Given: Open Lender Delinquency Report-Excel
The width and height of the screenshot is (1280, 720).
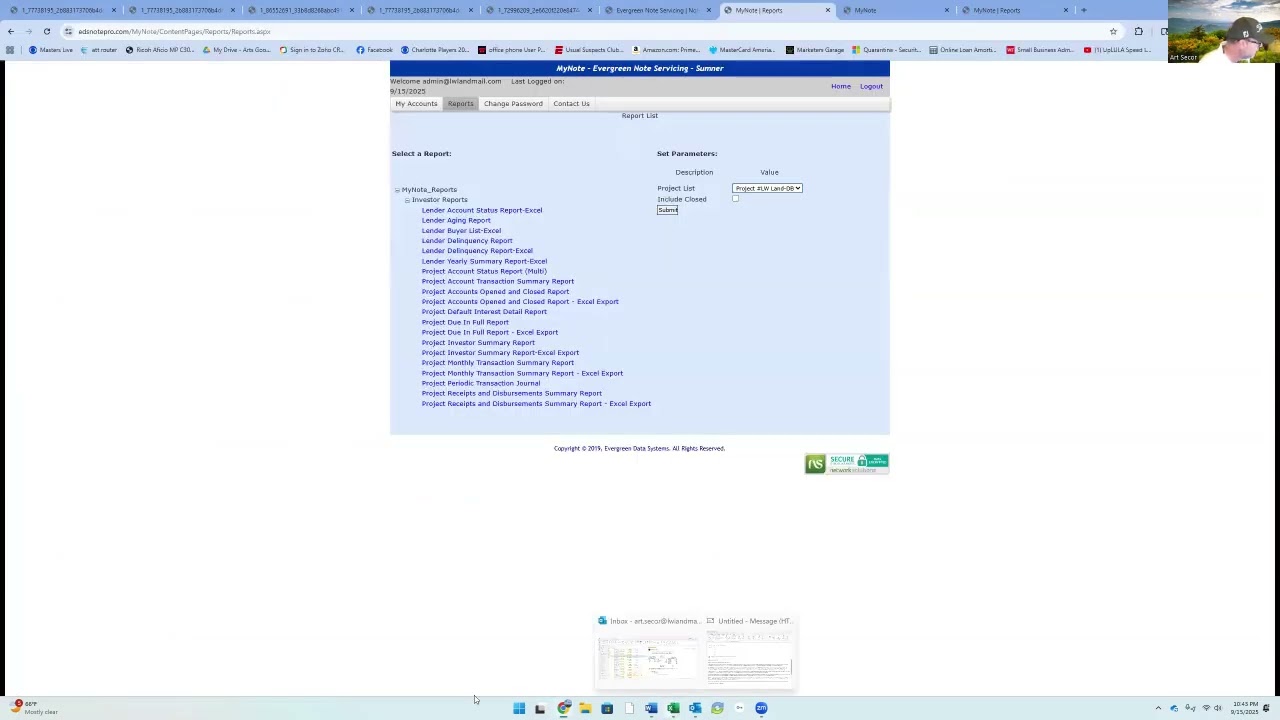Looking at the screenshot, I should 477,250.
